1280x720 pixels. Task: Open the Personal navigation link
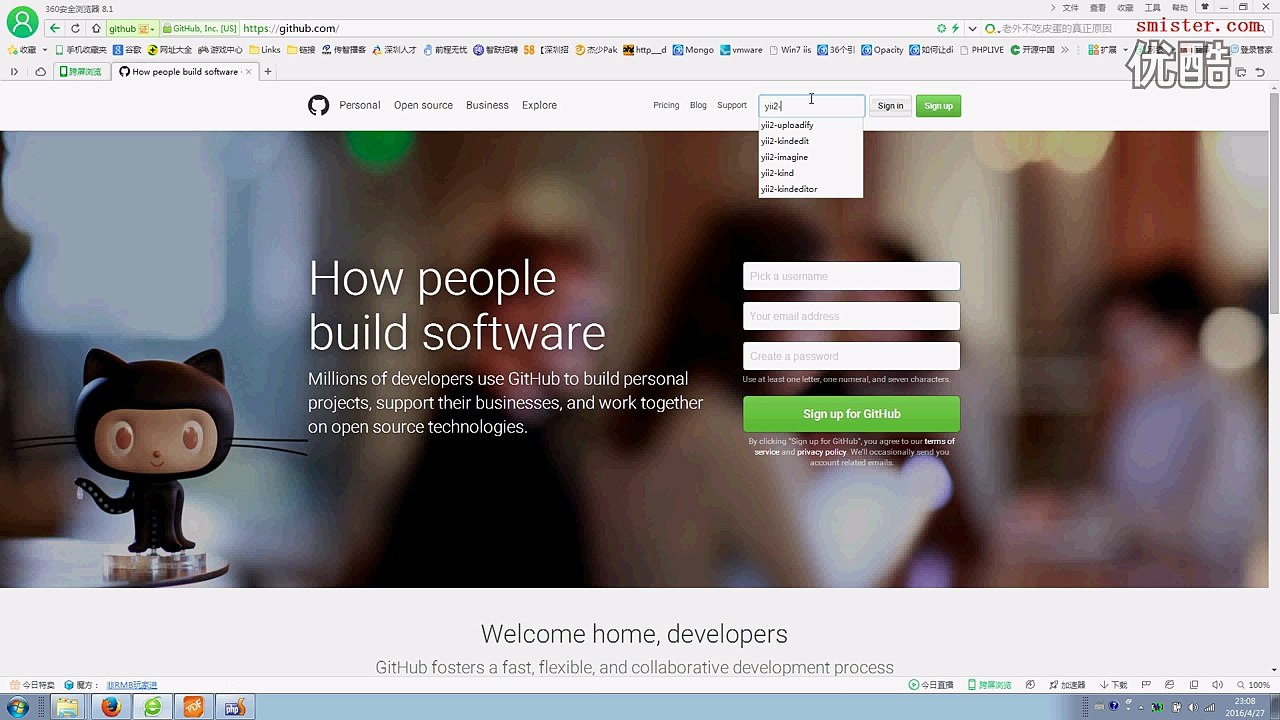coord(360,105)
